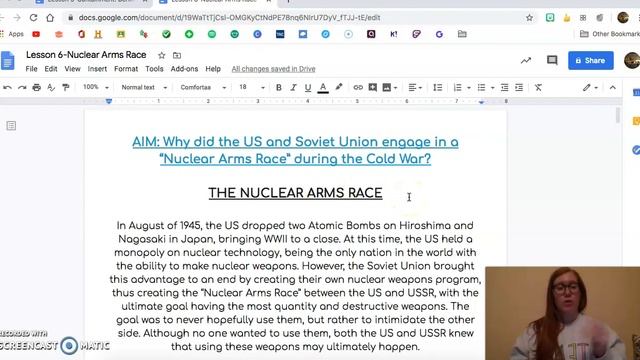Print the document with printer icon

[37, 87]
